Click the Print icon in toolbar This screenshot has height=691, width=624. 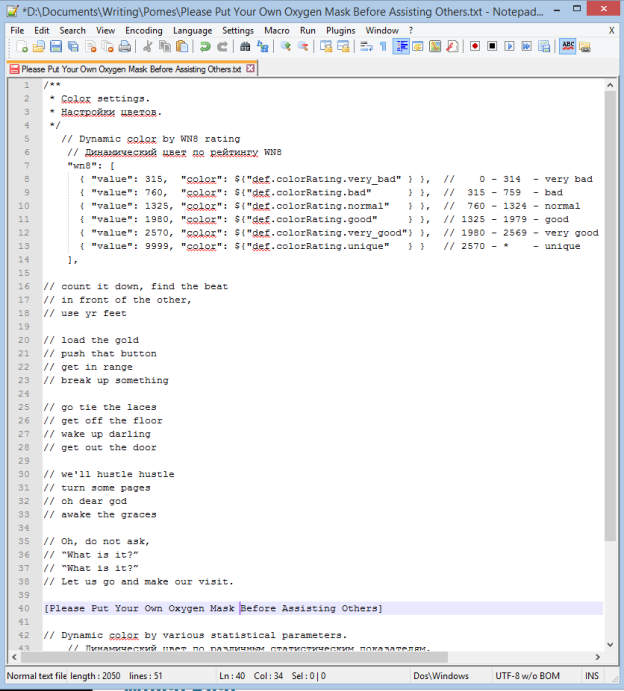[x=125, y=47]
